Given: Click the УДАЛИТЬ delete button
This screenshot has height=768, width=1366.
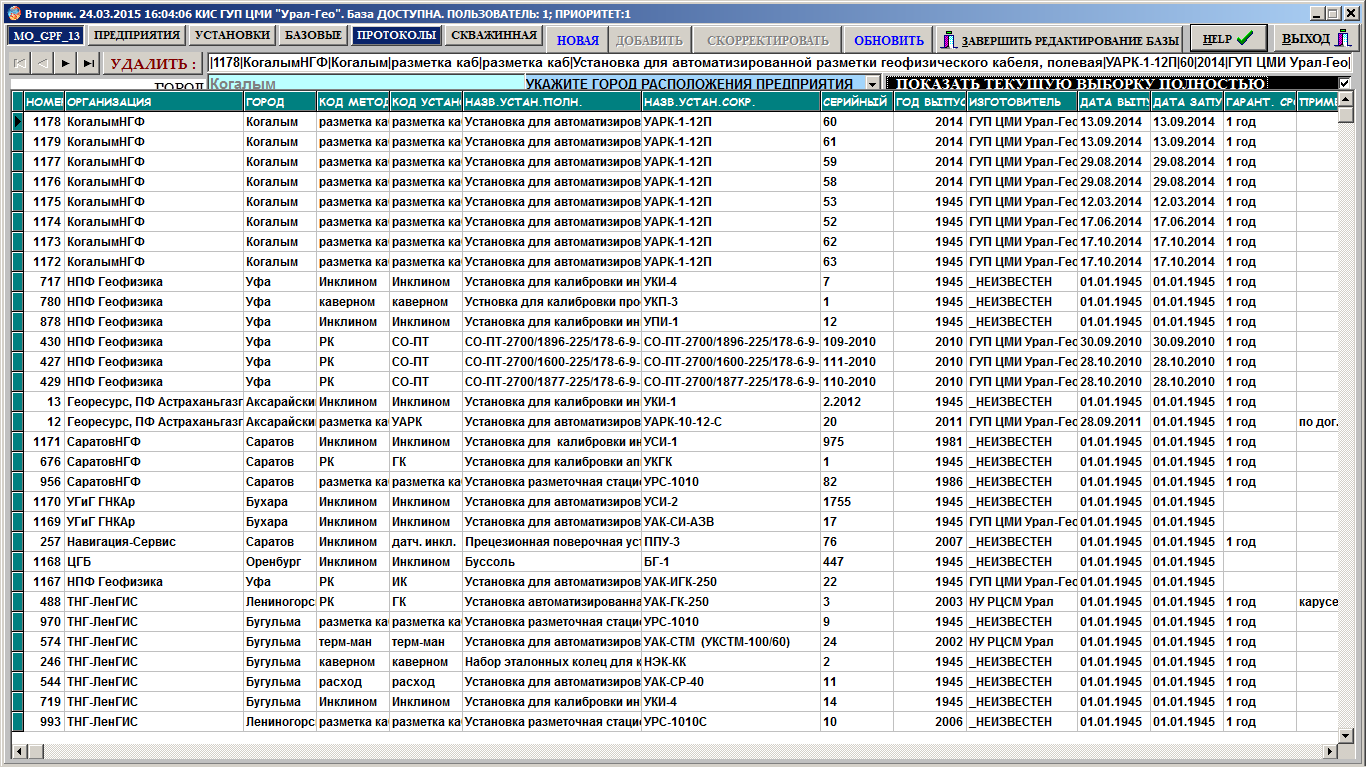Looking at the screenshot, I should pyautogui.click(x=152, y=64).
